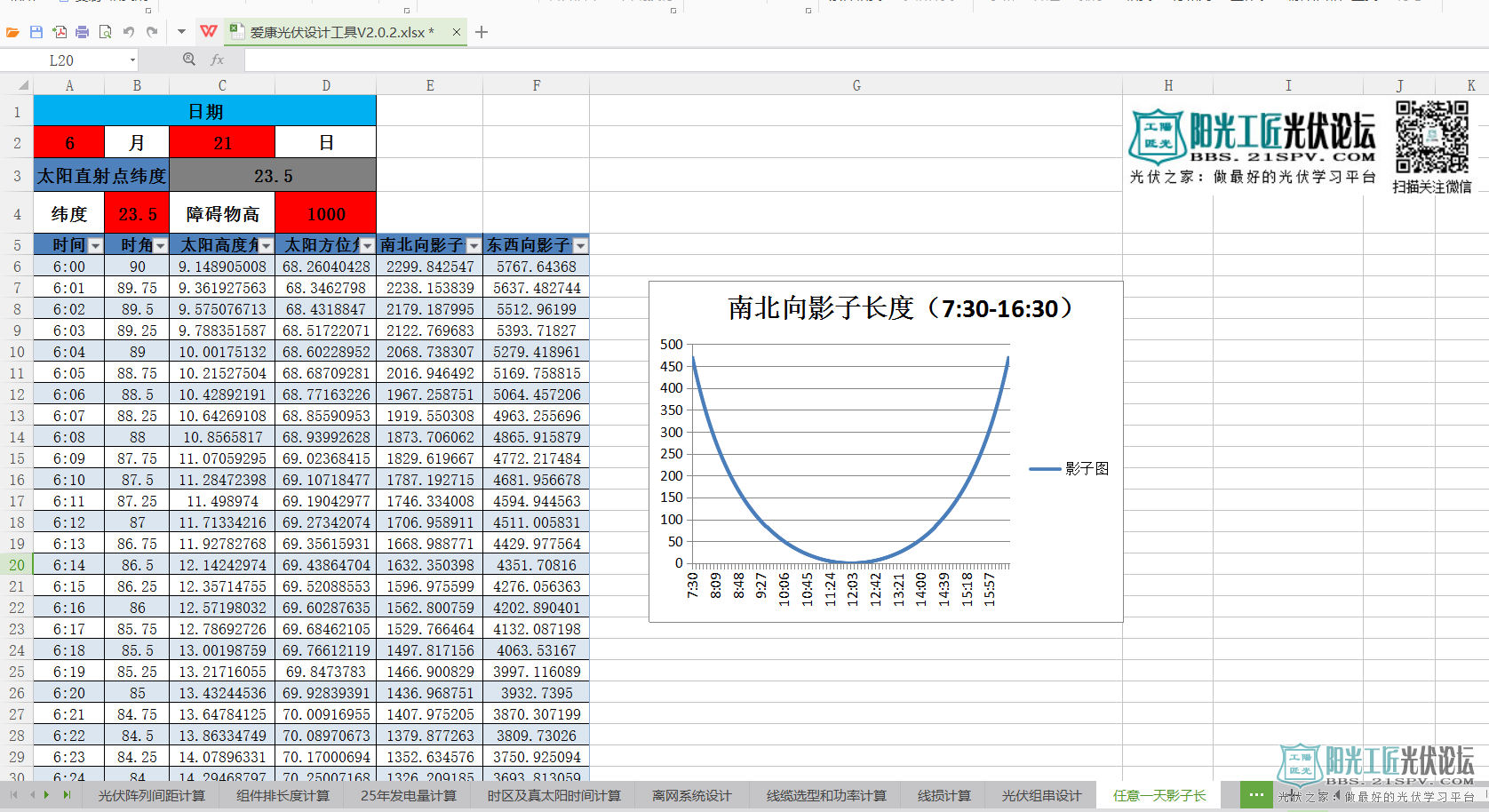This screenshot has height=812, width=1489.
Task: Click the Redo arrow icon
Action: 152,32
